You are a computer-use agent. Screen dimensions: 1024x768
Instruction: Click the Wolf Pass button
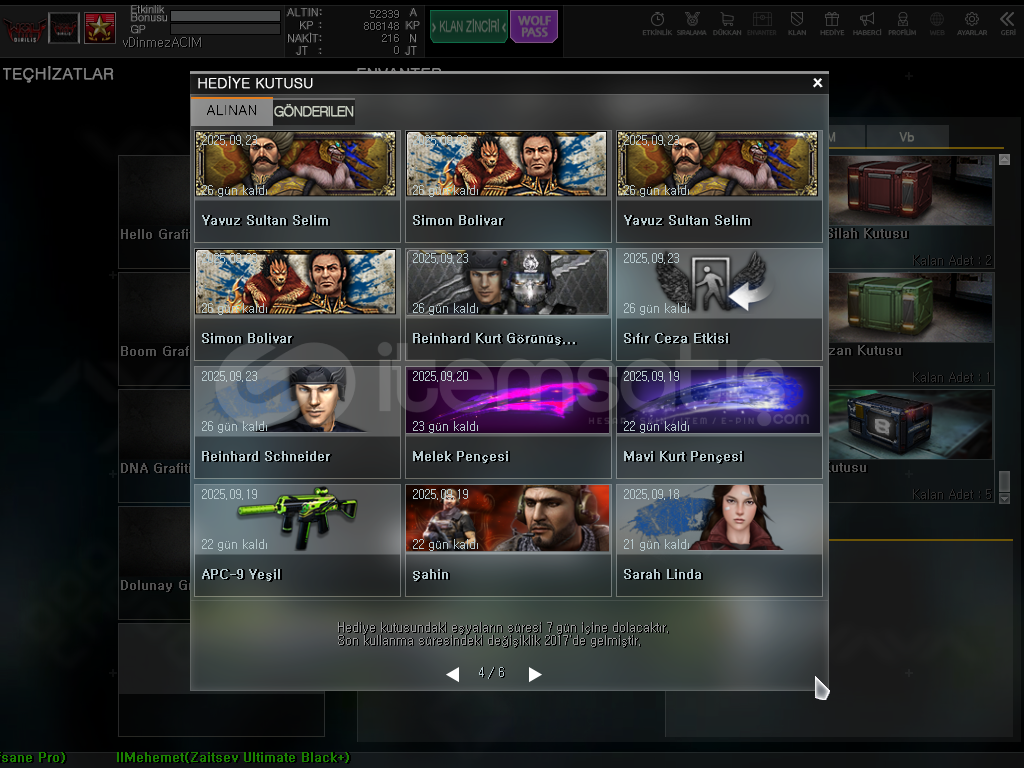534,27
